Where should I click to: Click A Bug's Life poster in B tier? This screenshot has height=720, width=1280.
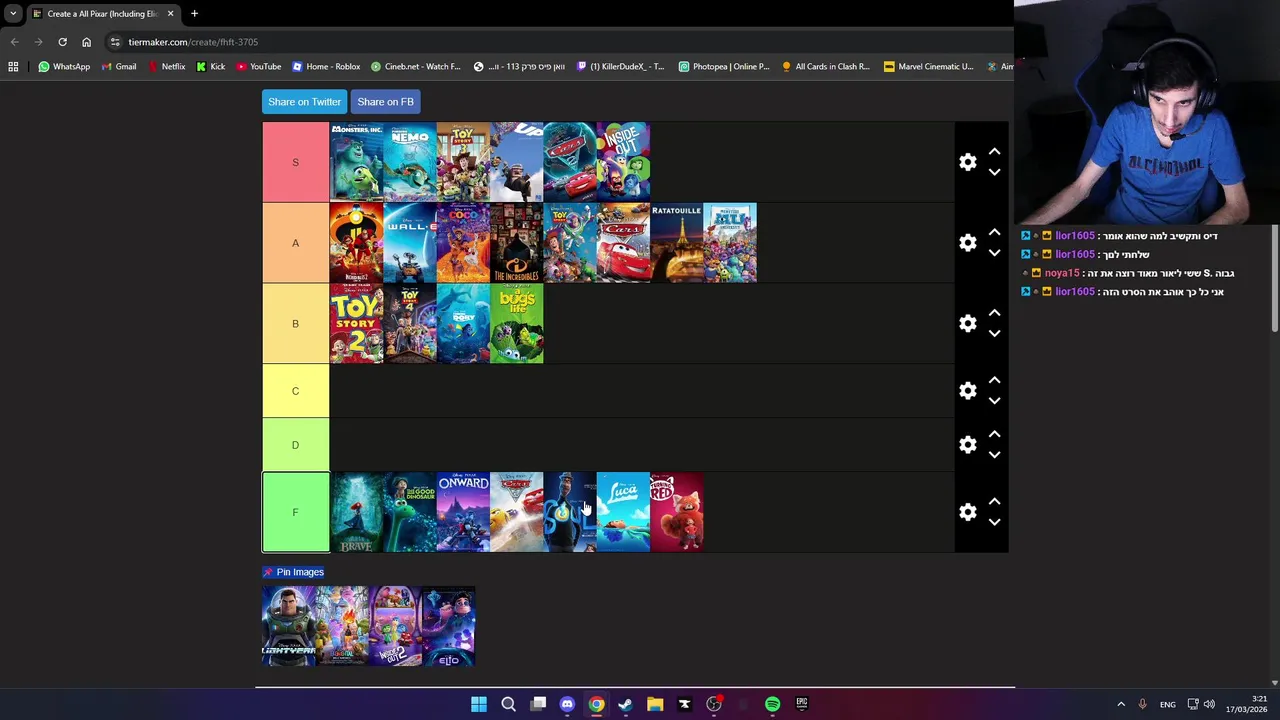pos(516,323)
